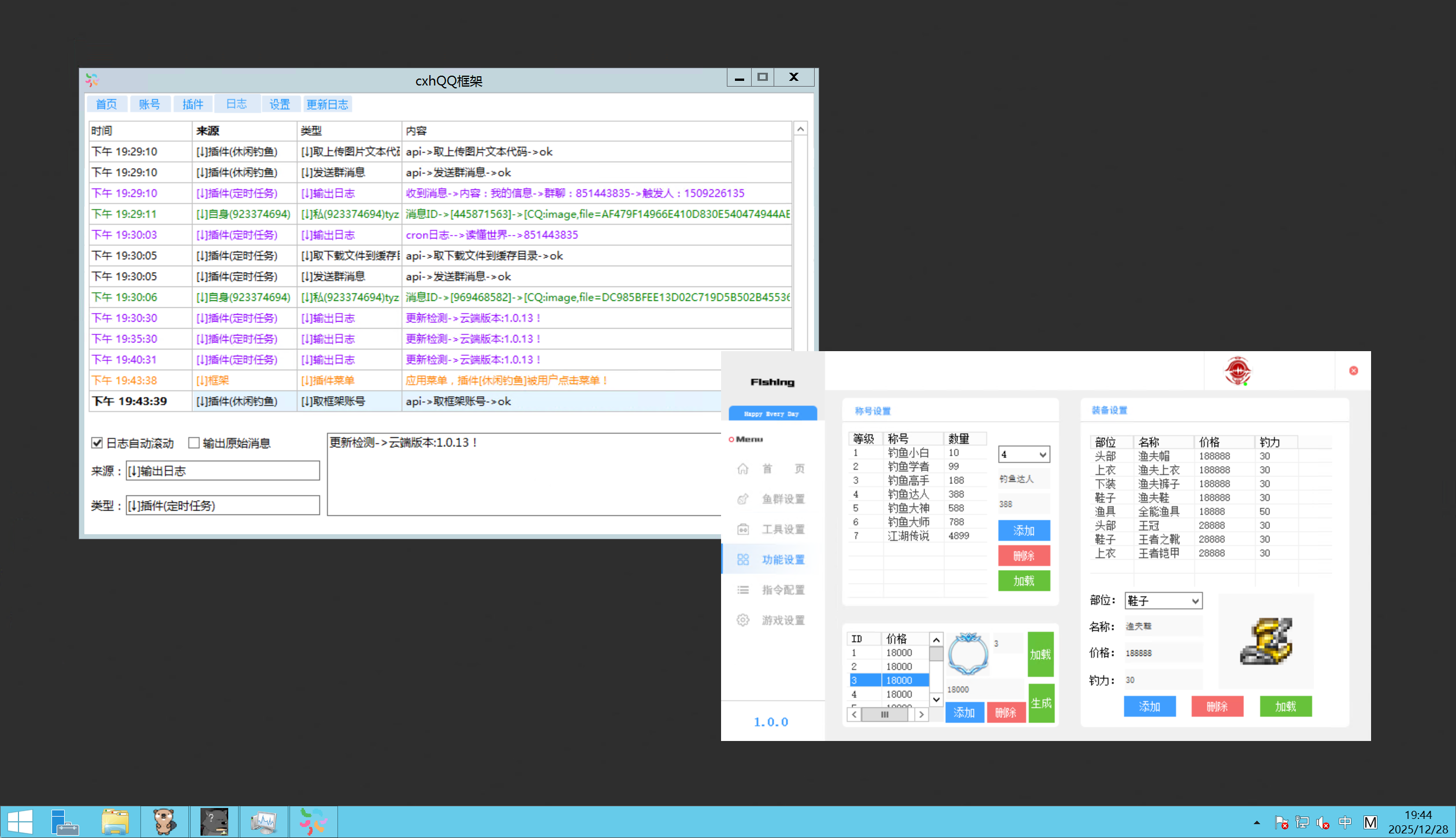Switch to the 插件 tab

[192, 104]
